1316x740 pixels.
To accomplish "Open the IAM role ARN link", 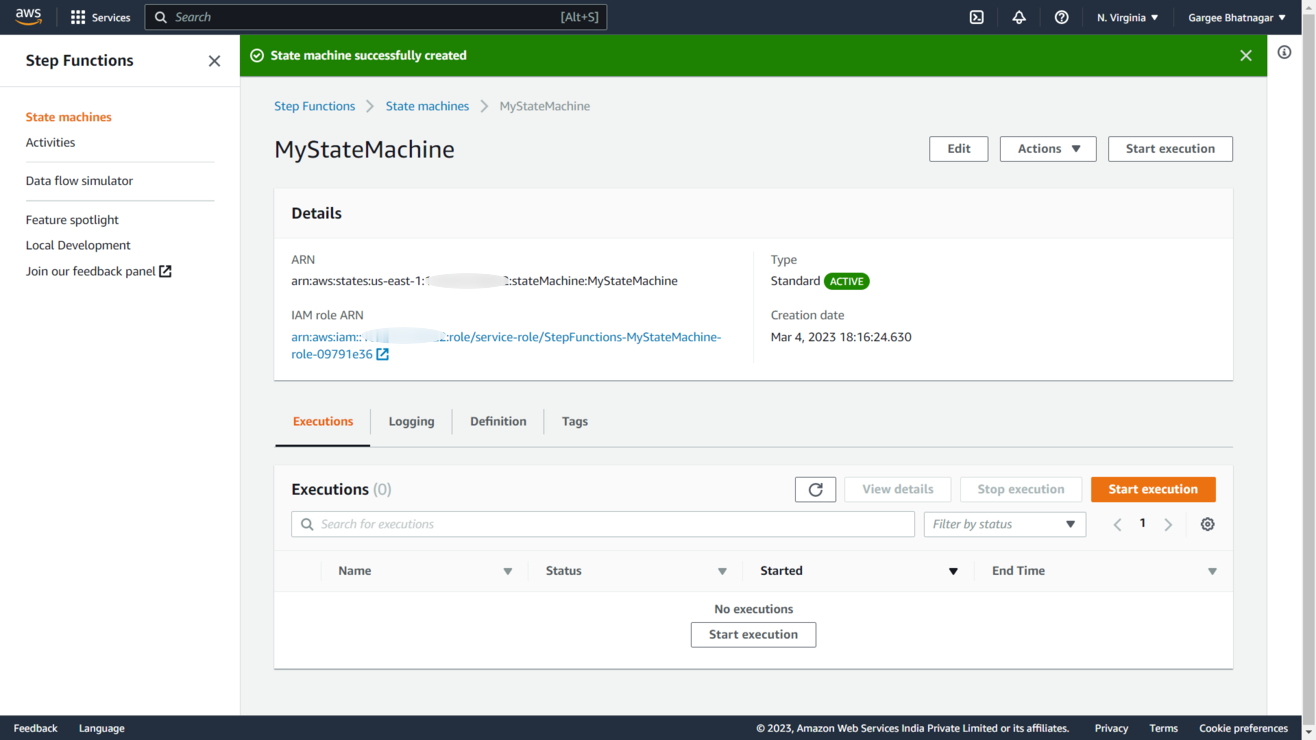I will pyautogui.click(x=505, y=338).
